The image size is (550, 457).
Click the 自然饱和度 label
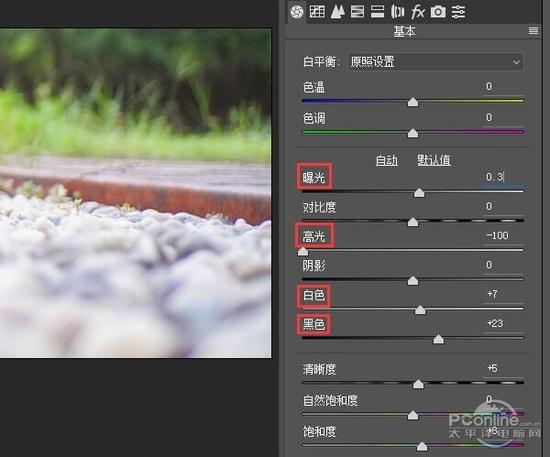pyautogui.click(x=330, y=401)
